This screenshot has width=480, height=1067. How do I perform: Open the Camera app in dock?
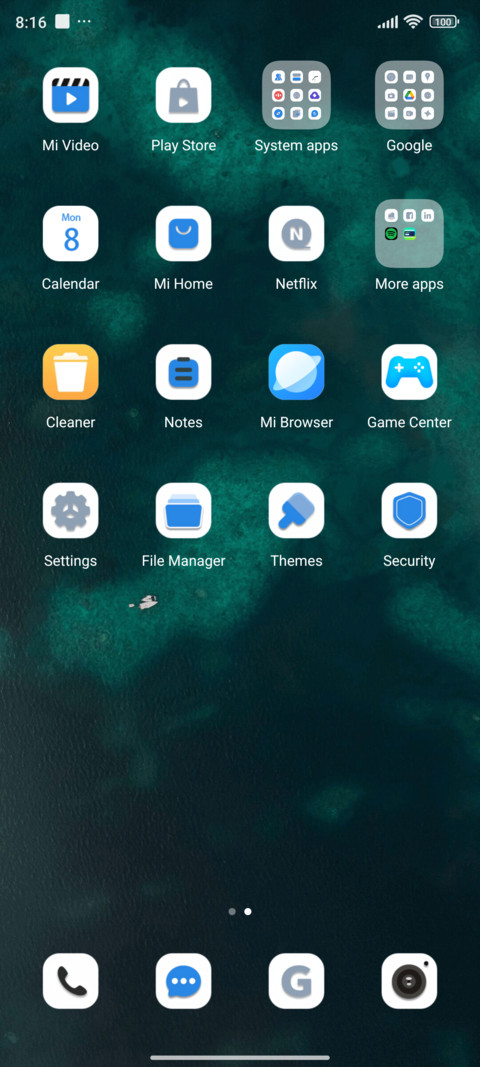tap(409, 981)
